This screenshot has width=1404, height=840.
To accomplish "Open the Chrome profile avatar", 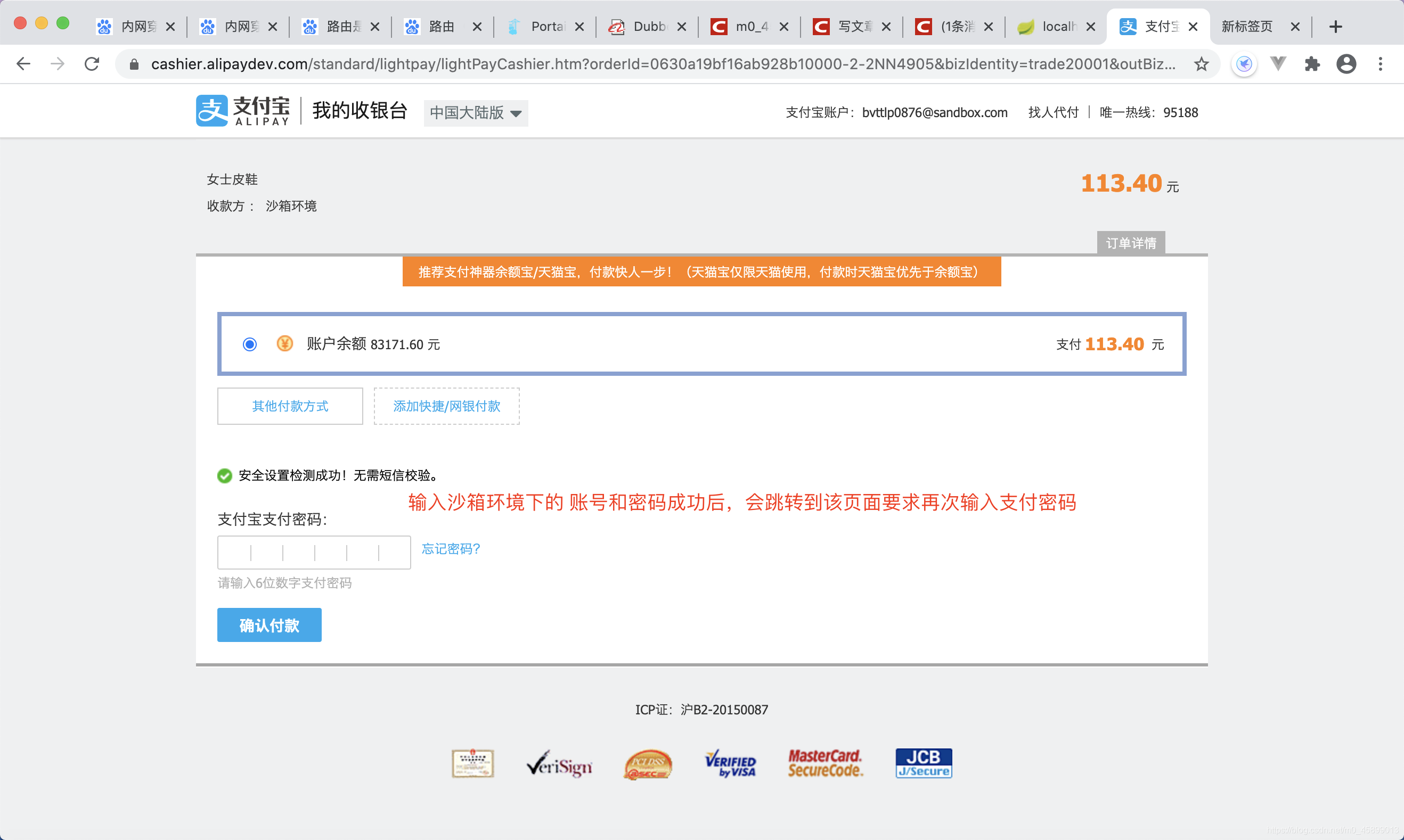I will 1346,64.
